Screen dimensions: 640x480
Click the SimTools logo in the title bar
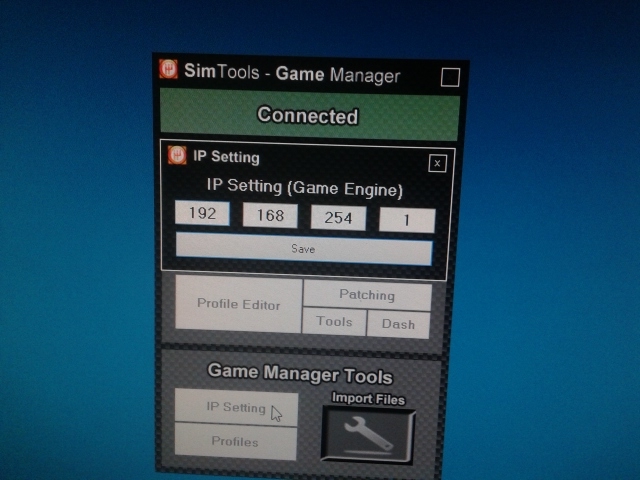(x=169, y=69)
